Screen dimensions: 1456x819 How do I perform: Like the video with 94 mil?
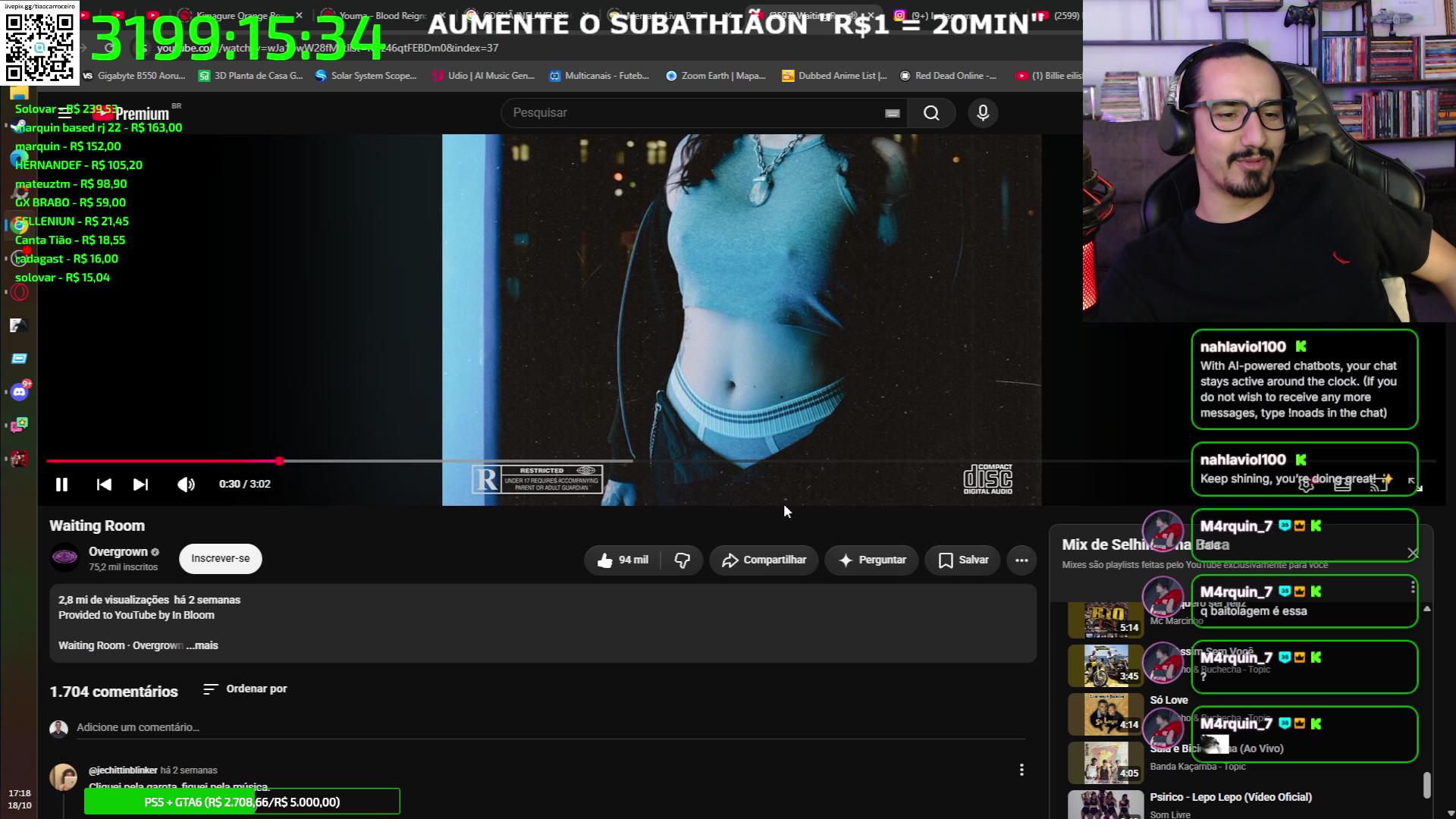pos(623,560)
